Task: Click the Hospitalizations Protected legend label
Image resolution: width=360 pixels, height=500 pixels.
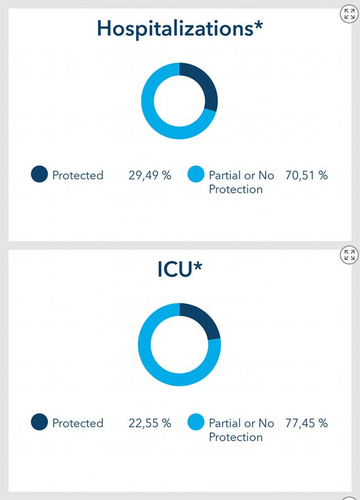Action: (78, 175)
